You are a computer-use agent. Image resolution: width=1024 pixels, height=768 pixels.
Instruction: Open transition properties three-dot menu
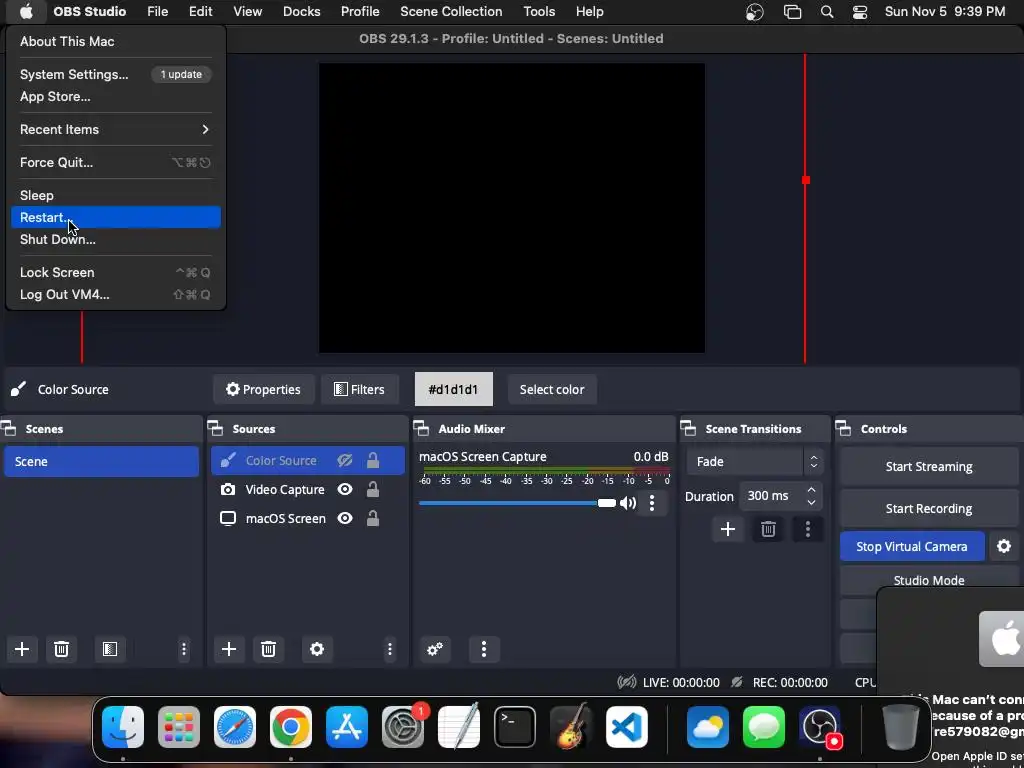pos(808,529)
